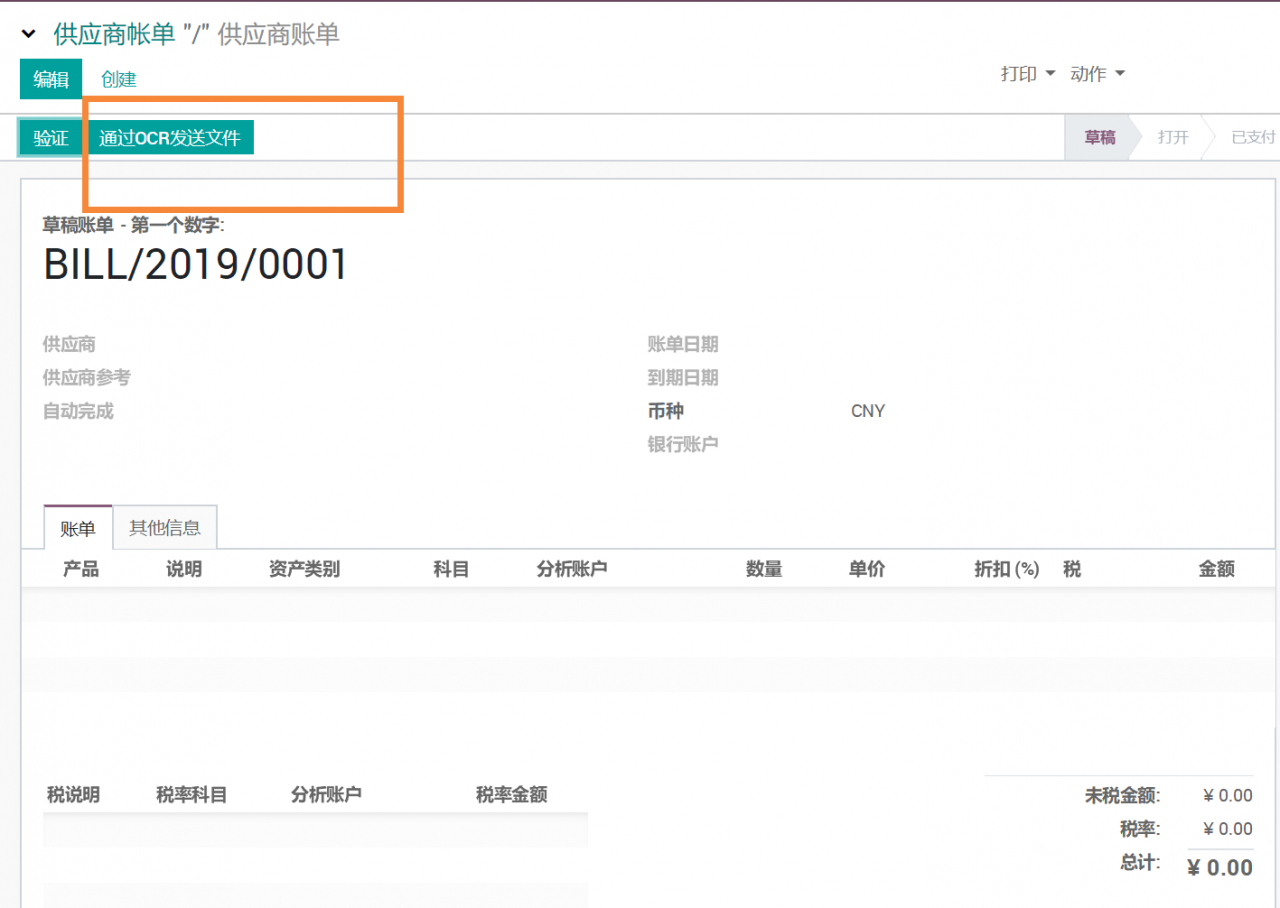
Task: Collapse the chevron beside the 供应商帐单 breadcrumb
Action: coord(29,35)
